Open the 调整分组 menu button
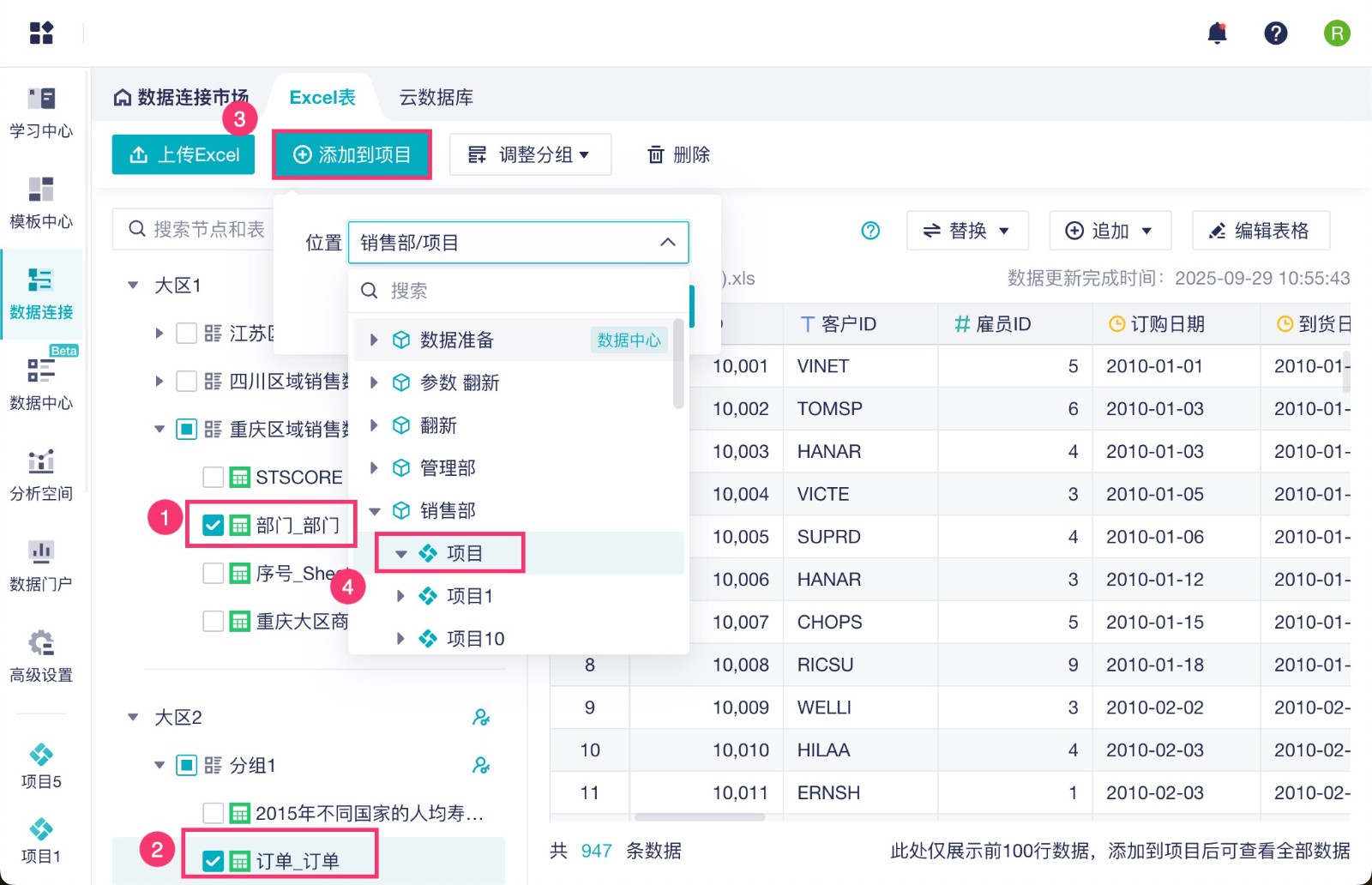1372x885 pixels. point(530,154)
